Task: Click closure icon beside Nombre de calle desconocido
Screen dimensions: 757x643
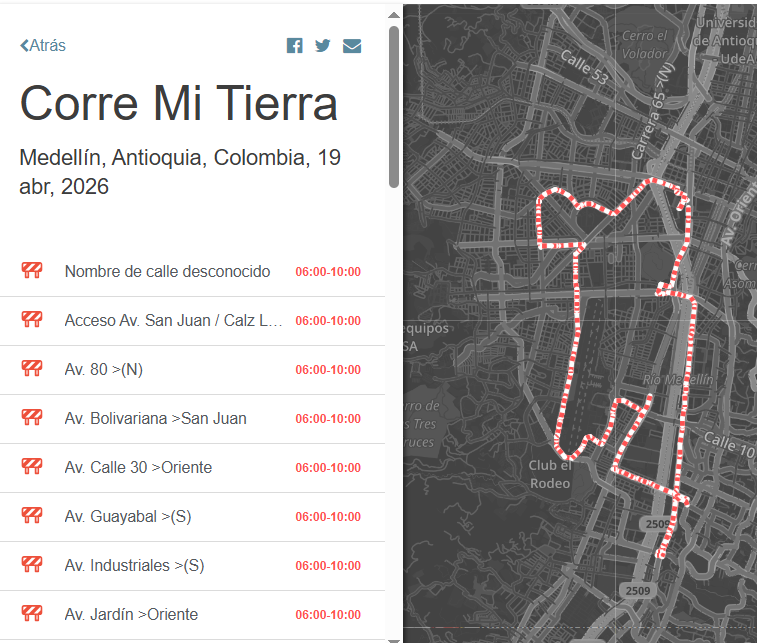Action: click(32, 271)
